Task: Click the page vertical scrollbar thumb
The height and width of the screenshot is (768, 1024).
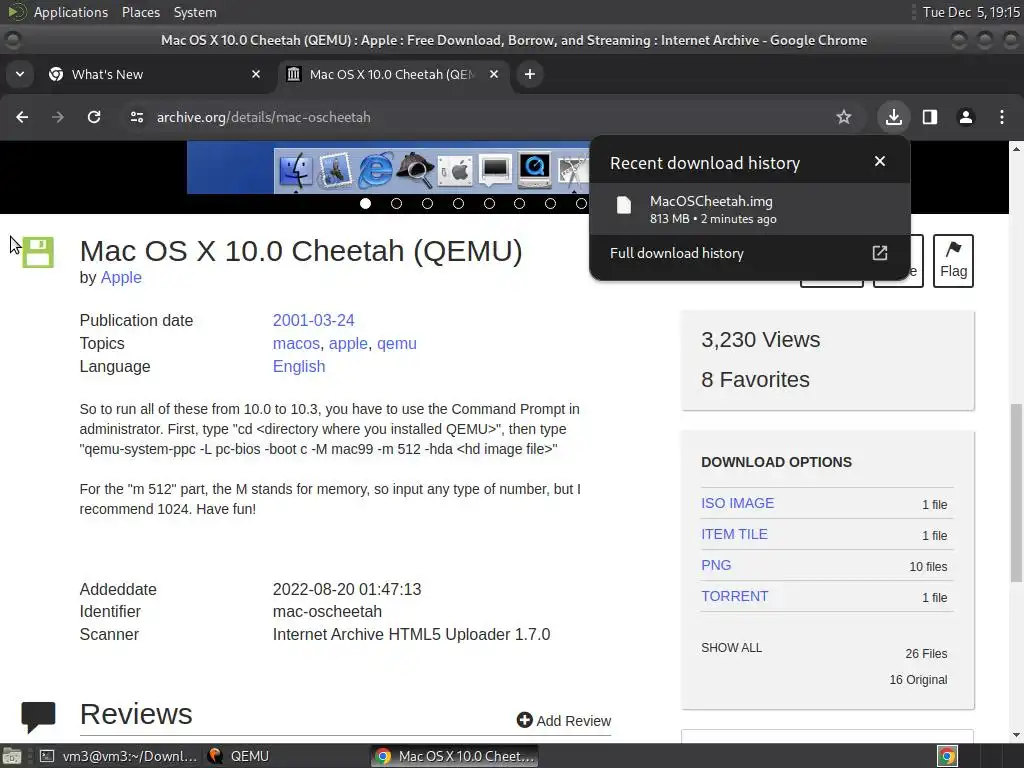Action: pos(1016,492)
